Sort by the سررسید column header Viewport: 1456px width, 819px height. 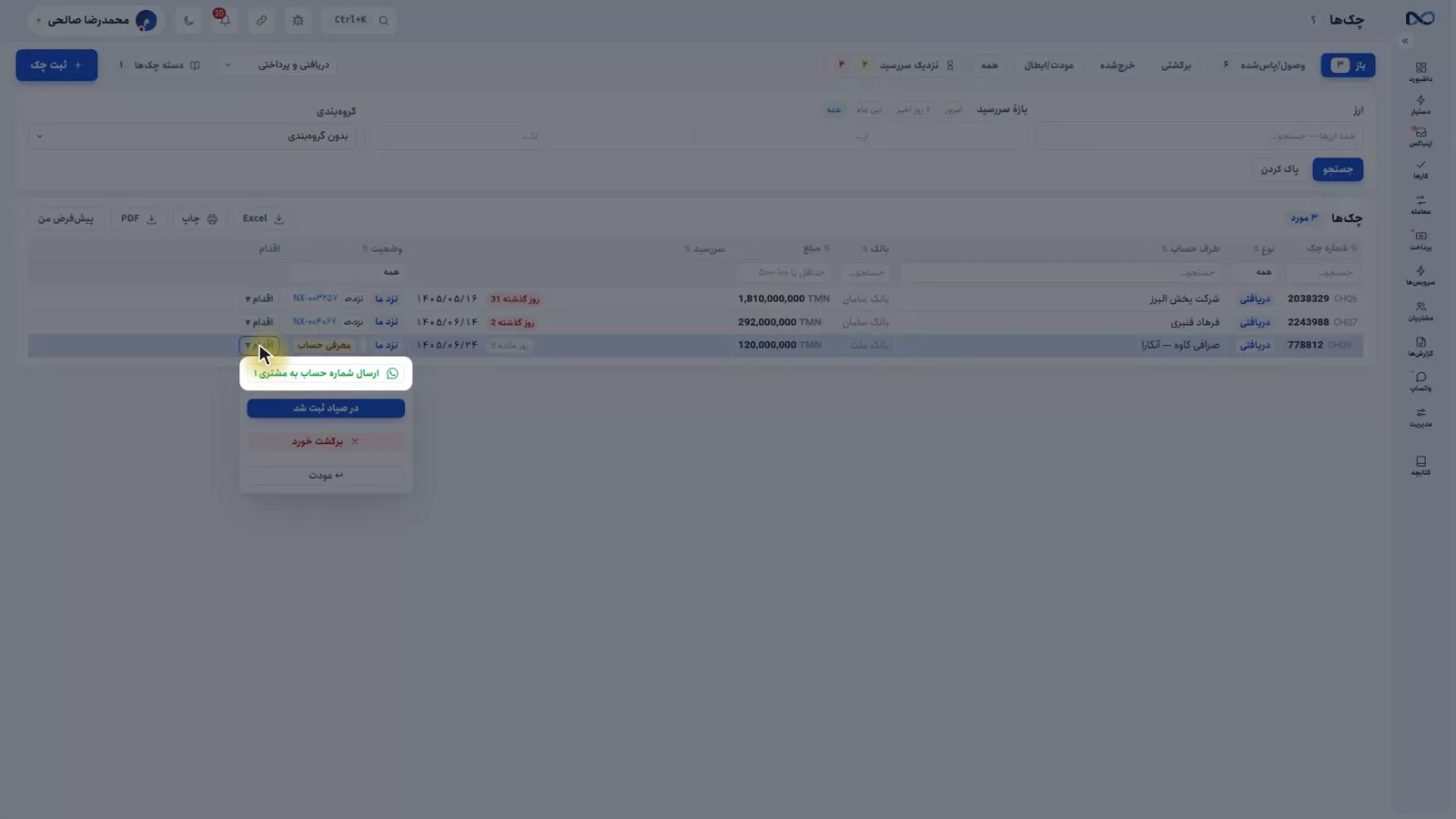tap(705, 248)
